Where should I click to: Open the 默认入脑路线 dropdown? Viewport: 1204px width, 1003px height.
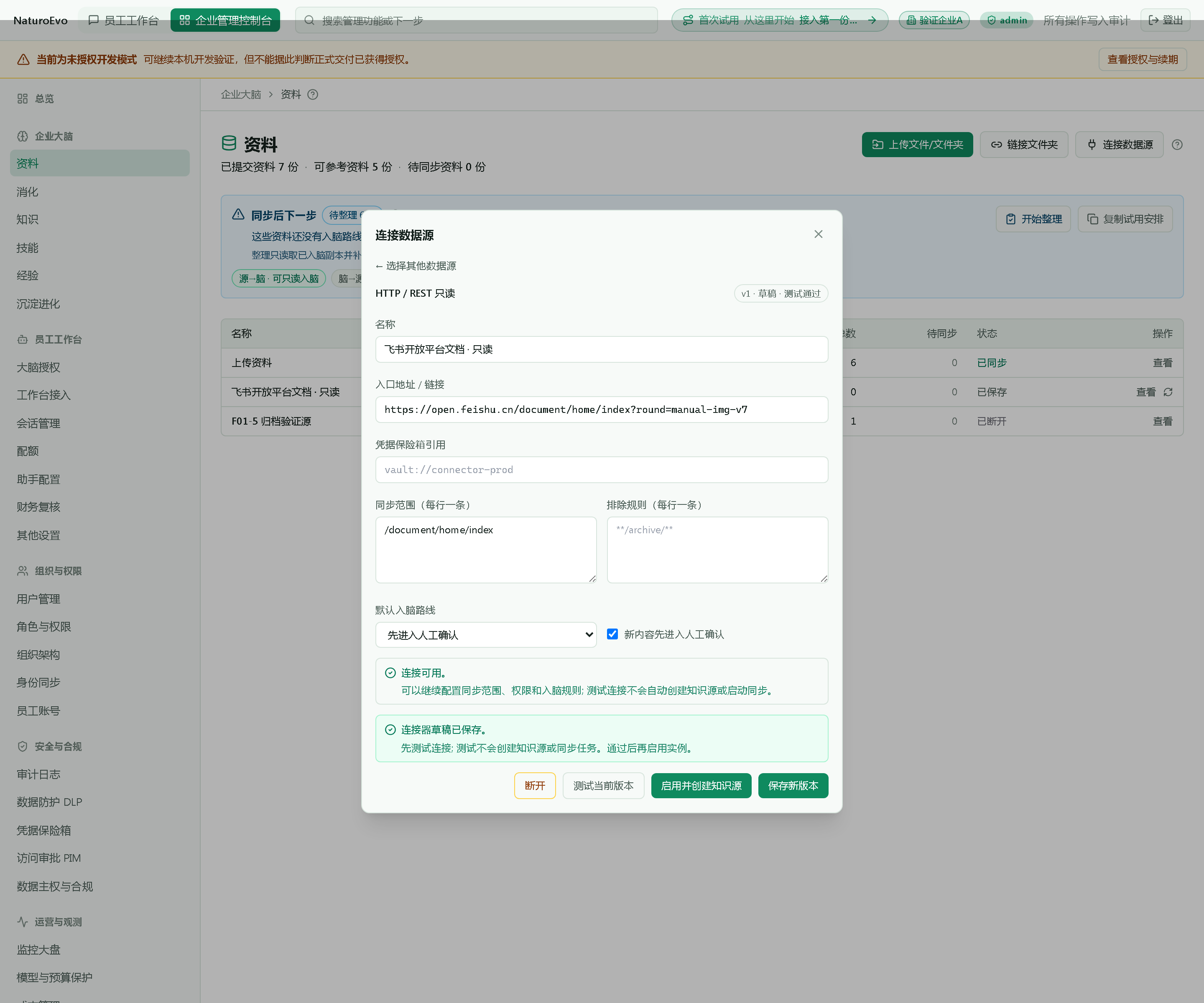pyautogui.click(x=486, y=634)
